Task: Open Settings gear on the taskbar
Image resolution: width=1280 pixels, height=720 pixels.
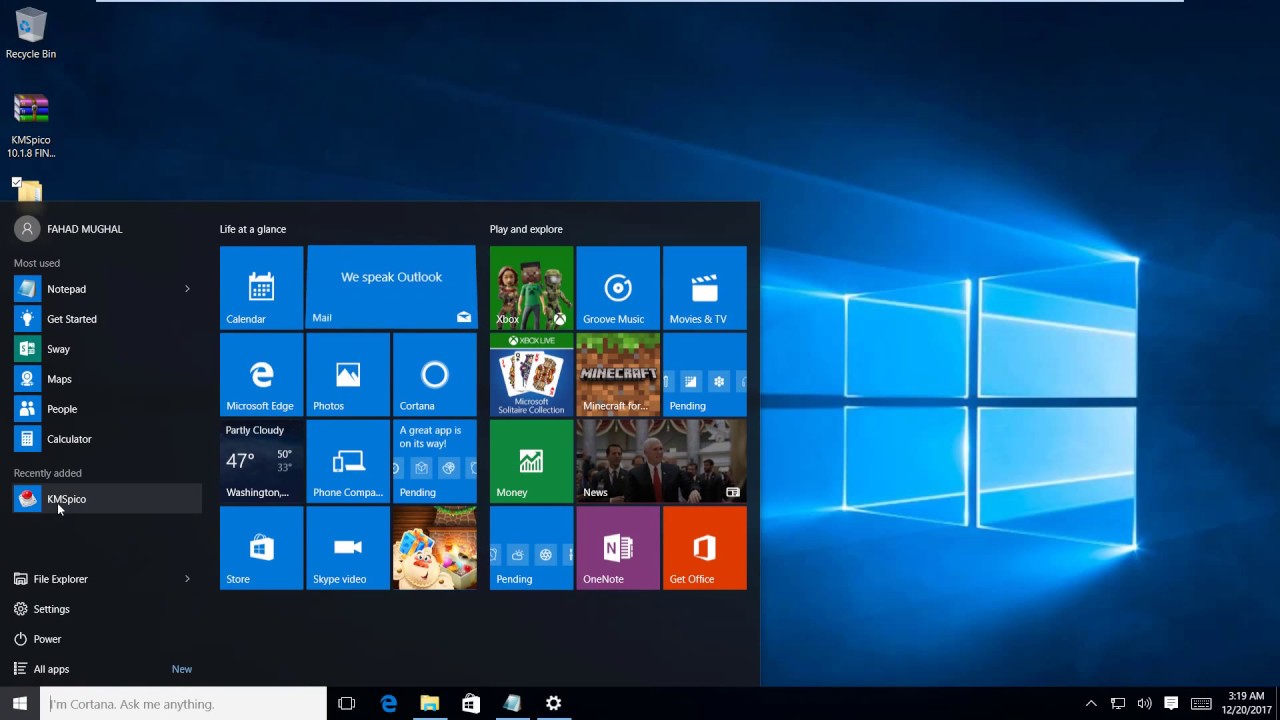Action: [553, 704]
